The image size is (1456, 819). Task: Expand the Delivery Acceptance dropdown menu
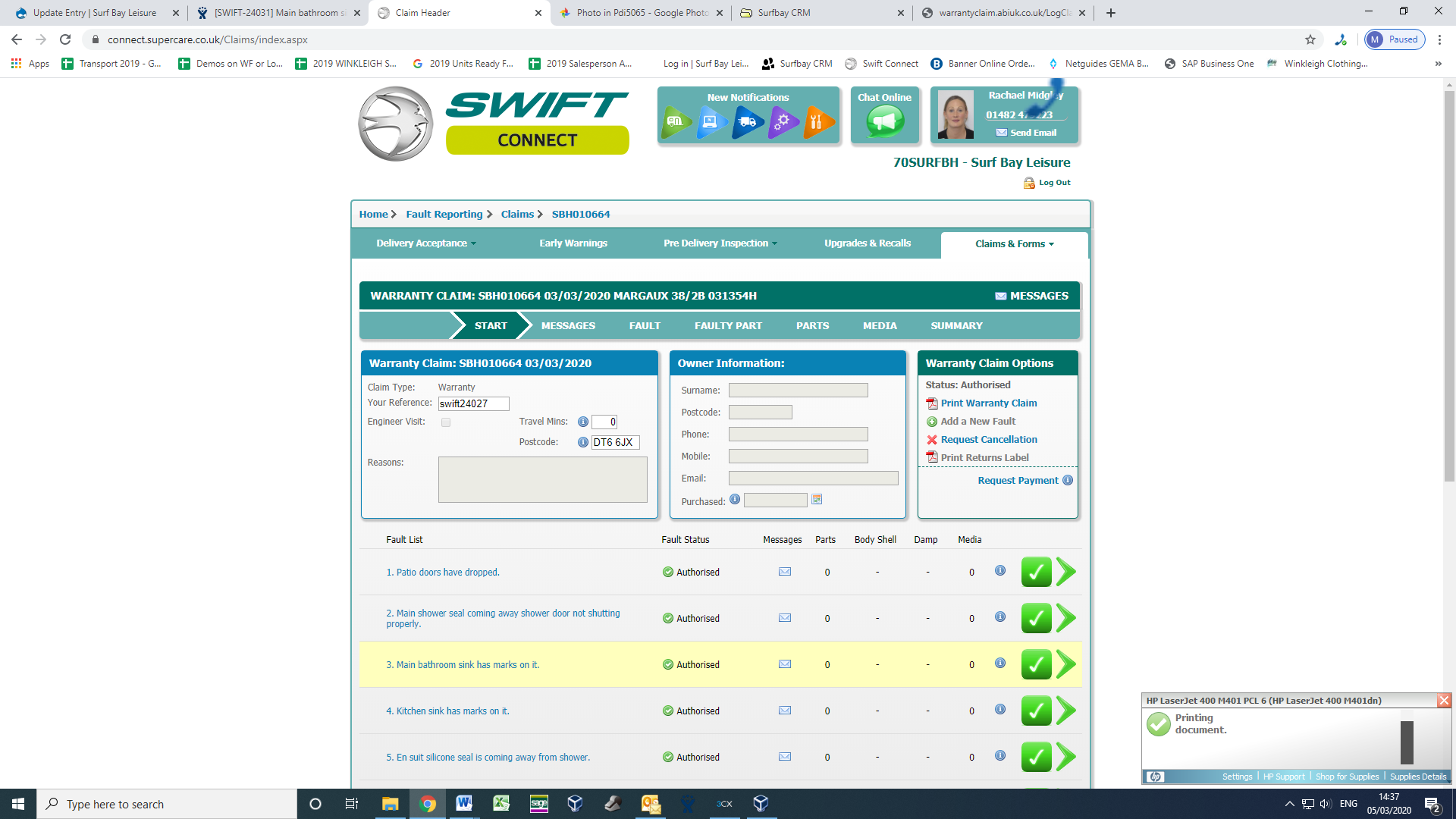point(426,243)
